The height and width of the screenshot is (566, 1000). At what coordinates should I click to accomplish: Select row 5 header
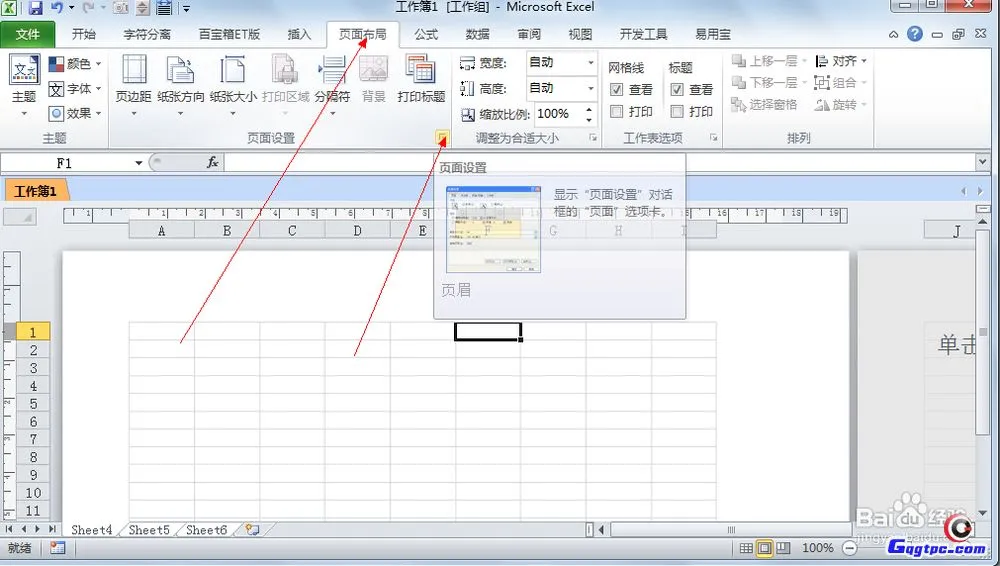coord(33,404)
